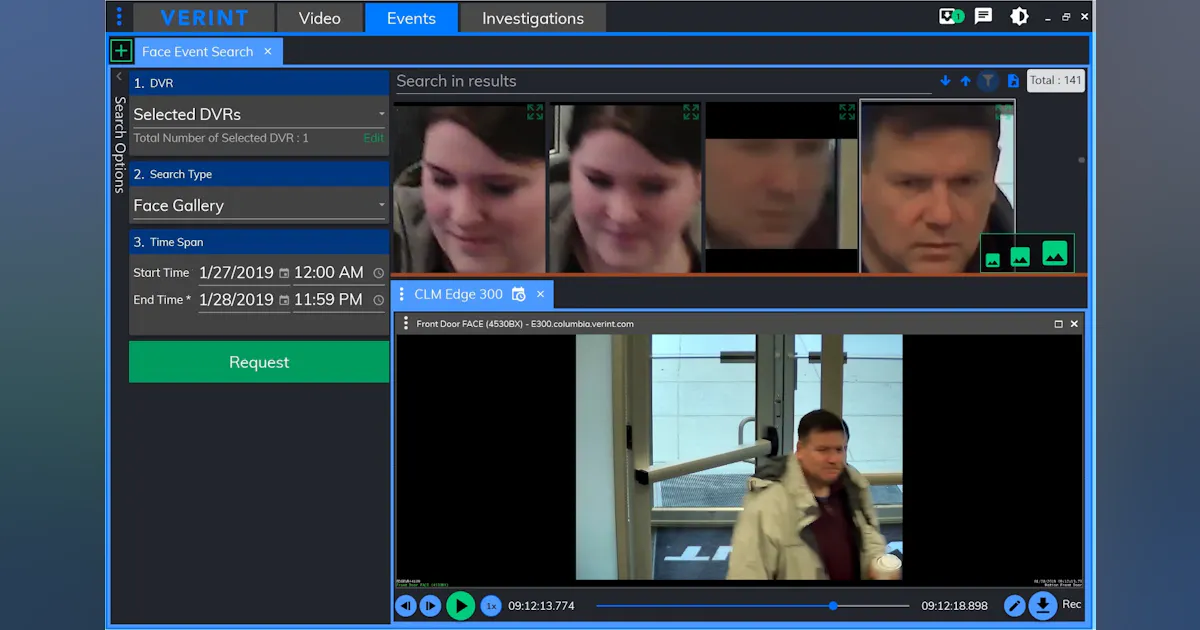Open the pencil edit tool
Viewport: 1200px width, 630px height.
click(x=1014, y=605)
